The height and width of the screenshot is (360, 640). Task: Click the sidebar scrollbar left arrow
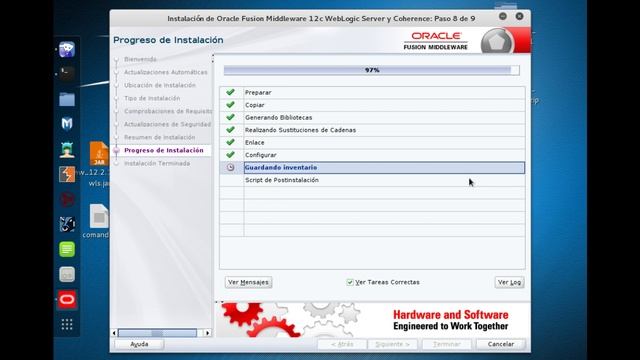pos(114,333)
